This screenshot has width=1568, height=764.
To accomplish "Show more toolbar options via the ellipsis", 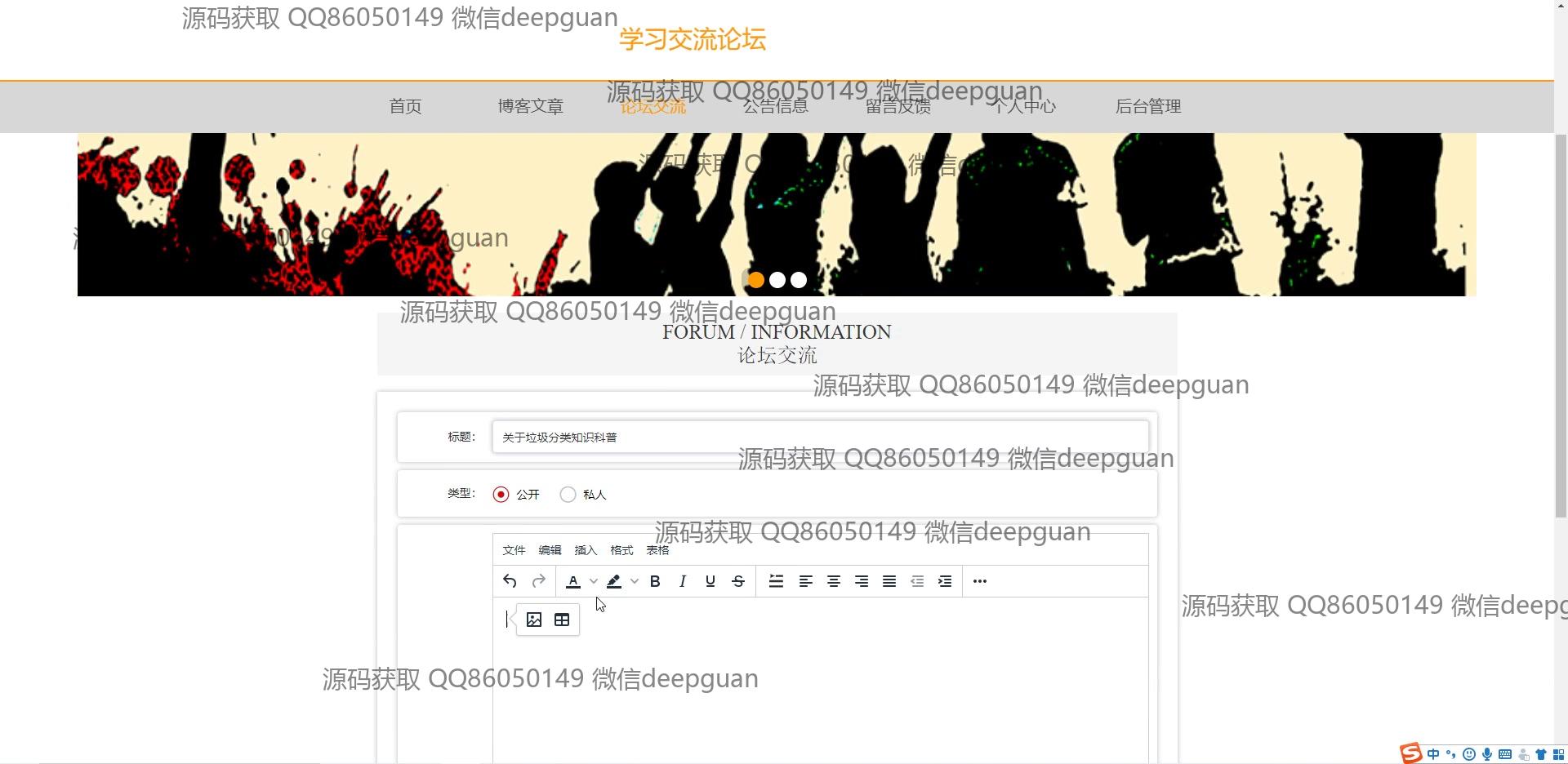I will coord(980,581).
